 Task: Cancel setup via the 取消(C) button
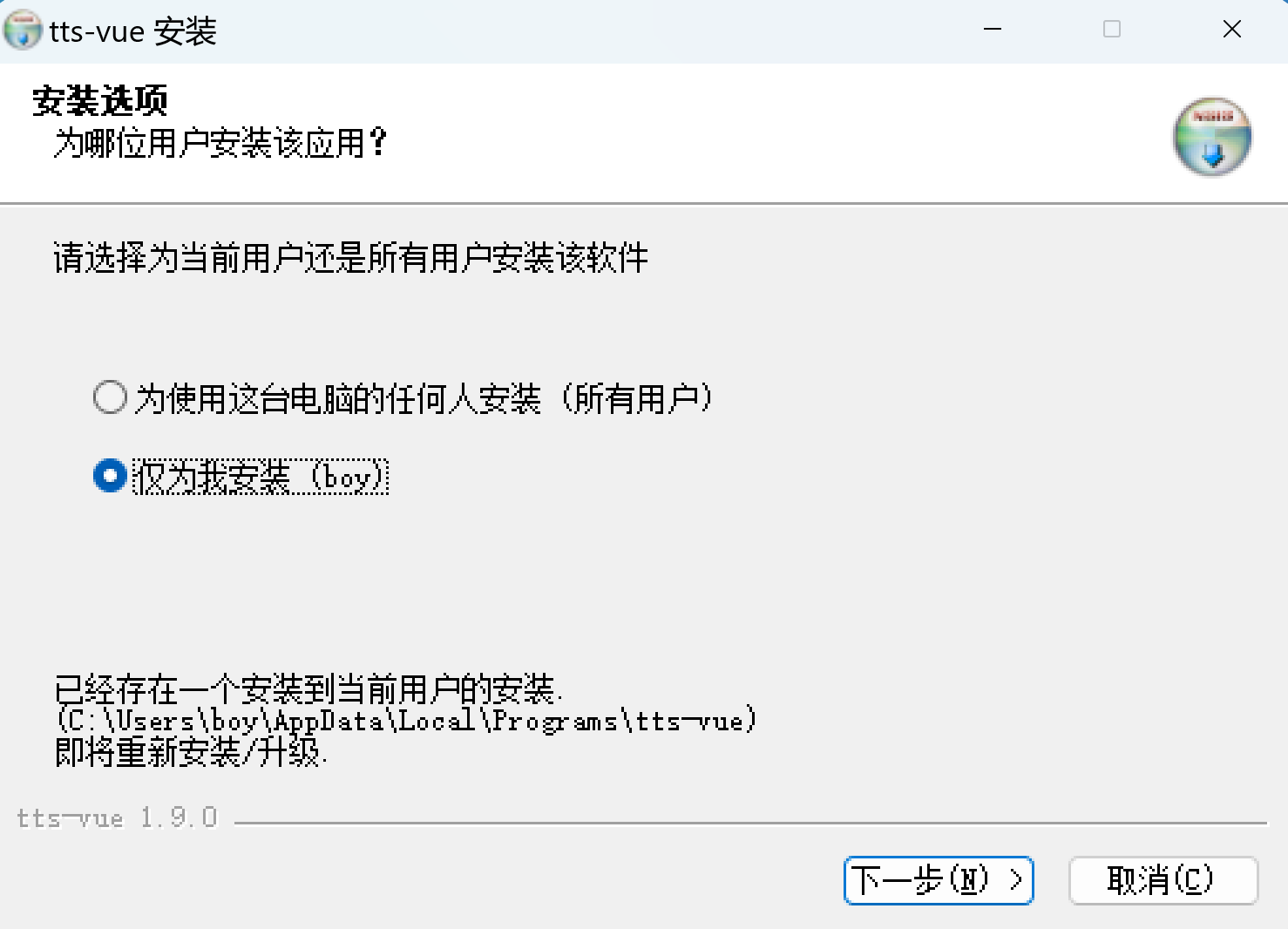pos(1163,880)
